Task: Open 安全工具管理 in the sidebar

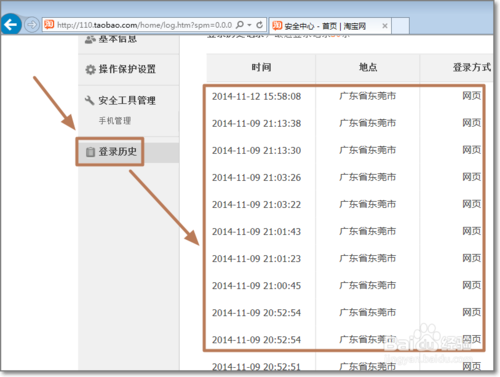Action: [127, 100]
